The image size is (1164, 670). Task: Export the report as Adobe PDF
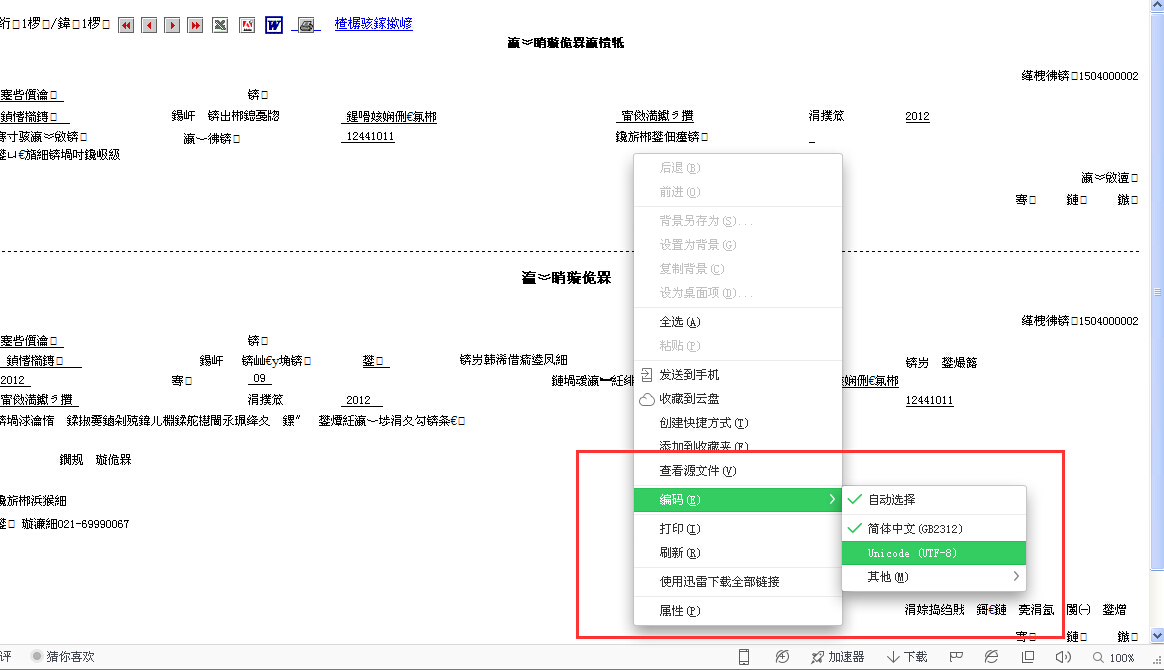pos(247,25)
